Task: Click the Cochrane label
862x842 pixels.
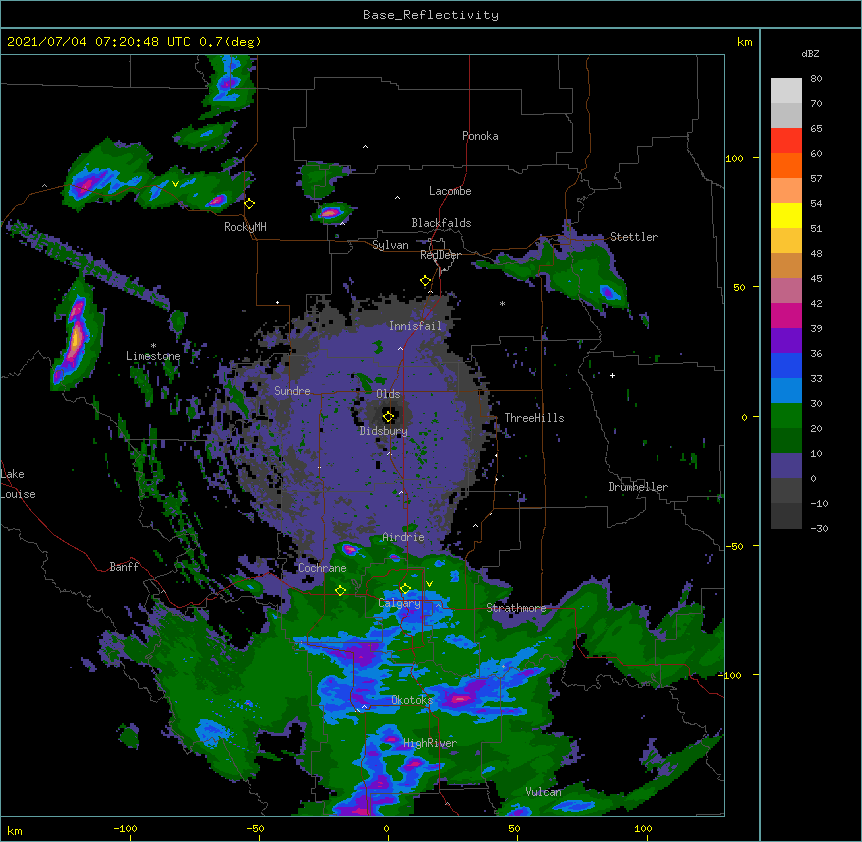Action: (x=322, y=568)
